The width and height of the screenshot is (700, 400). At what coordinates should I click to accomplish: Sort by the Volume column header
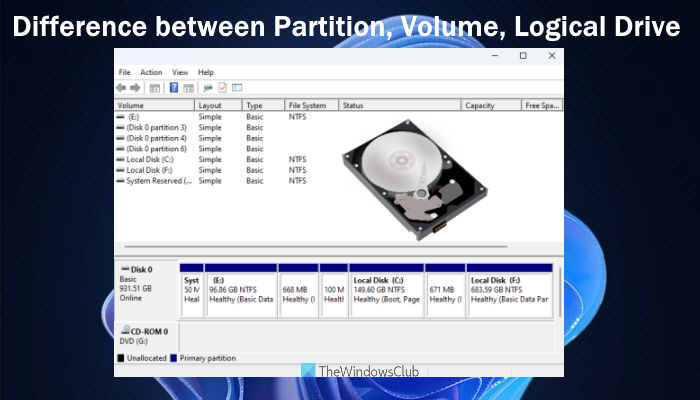[154, 105]
